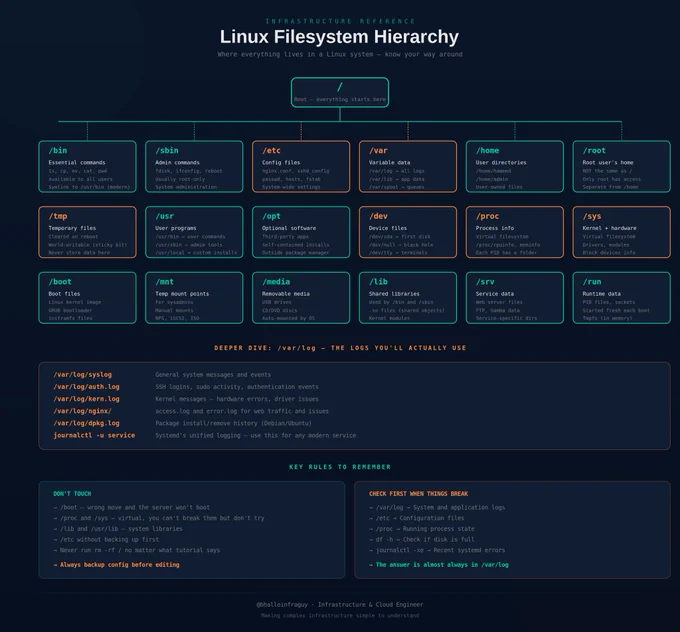Open the /mnt Temp mount points card
Screen dimensions: 680x632
(x=194, y=298)
